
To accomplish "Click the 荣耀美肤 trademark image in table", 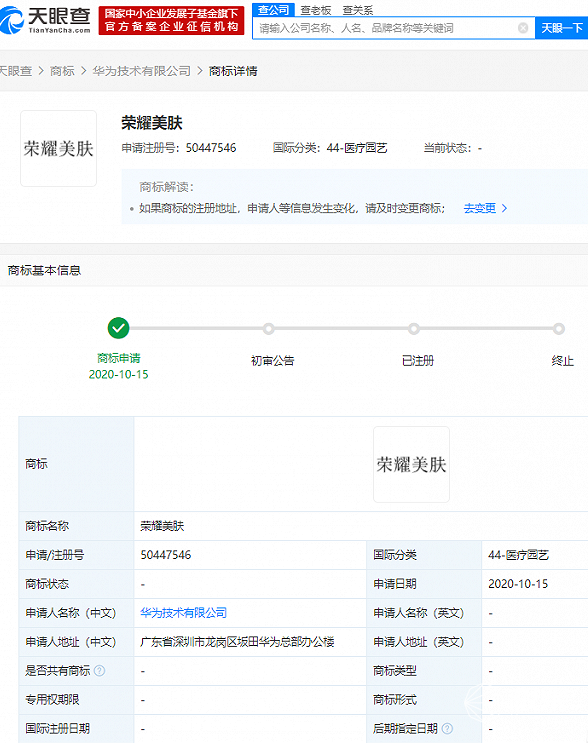I will pos(411,464).
